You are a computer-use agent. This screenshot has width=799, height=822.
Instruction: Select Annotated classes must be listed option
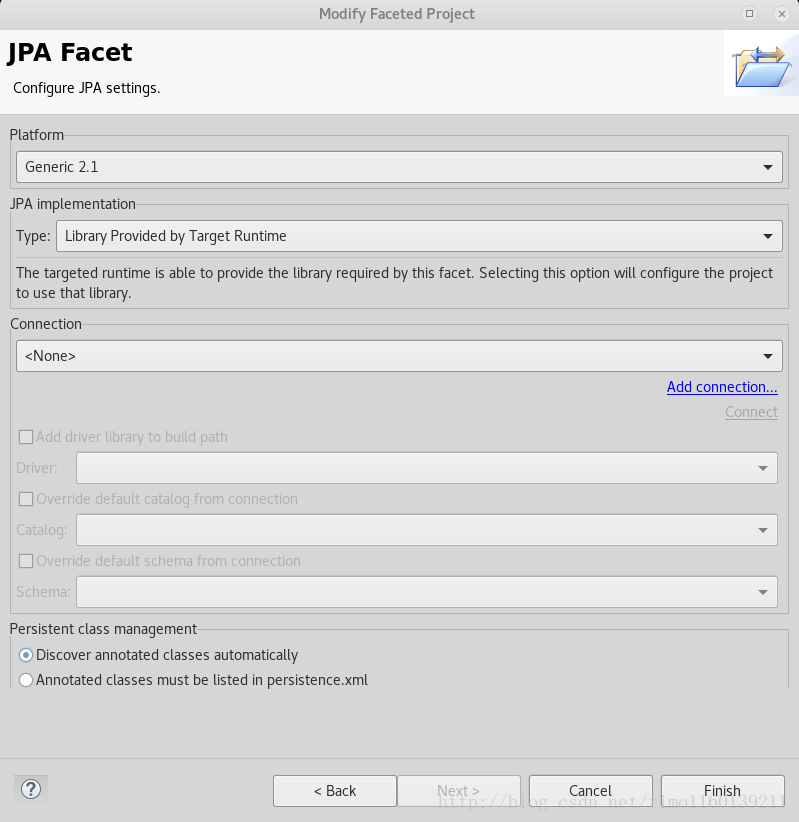click(x=26, y=680)
